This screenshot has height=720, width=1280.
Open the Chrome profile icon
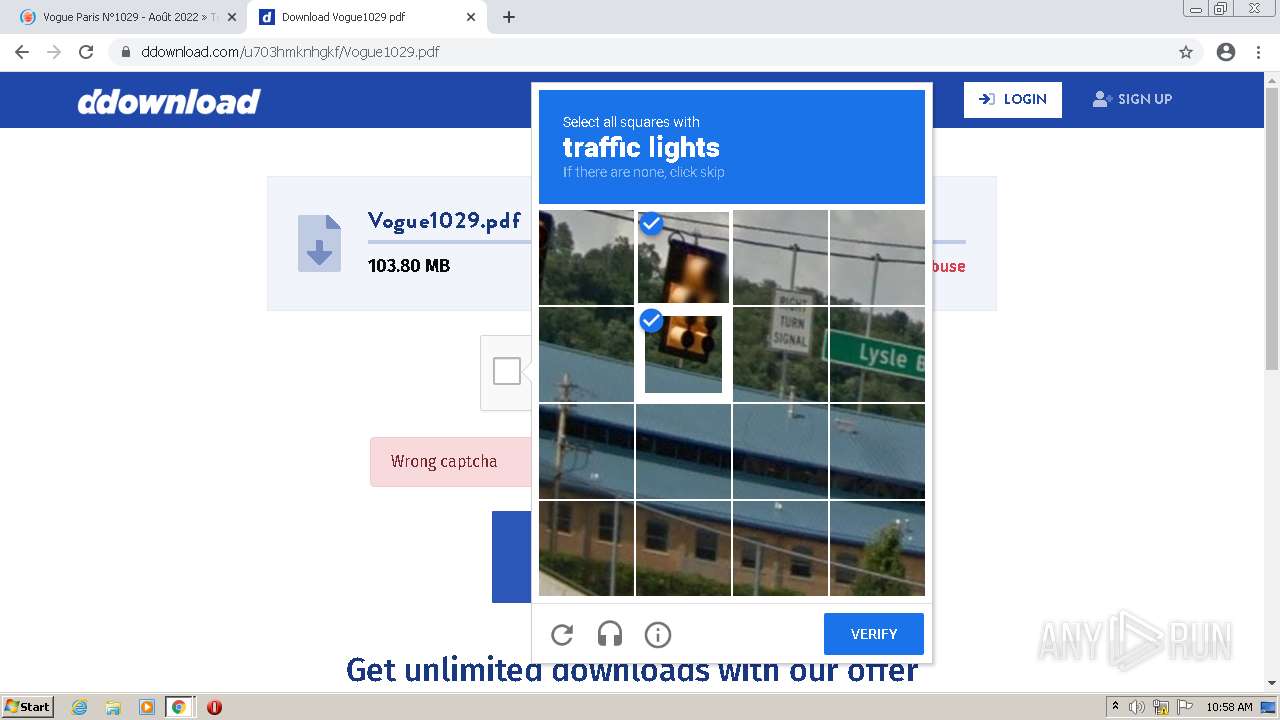pyautogui.click(x=1226, y=52)
